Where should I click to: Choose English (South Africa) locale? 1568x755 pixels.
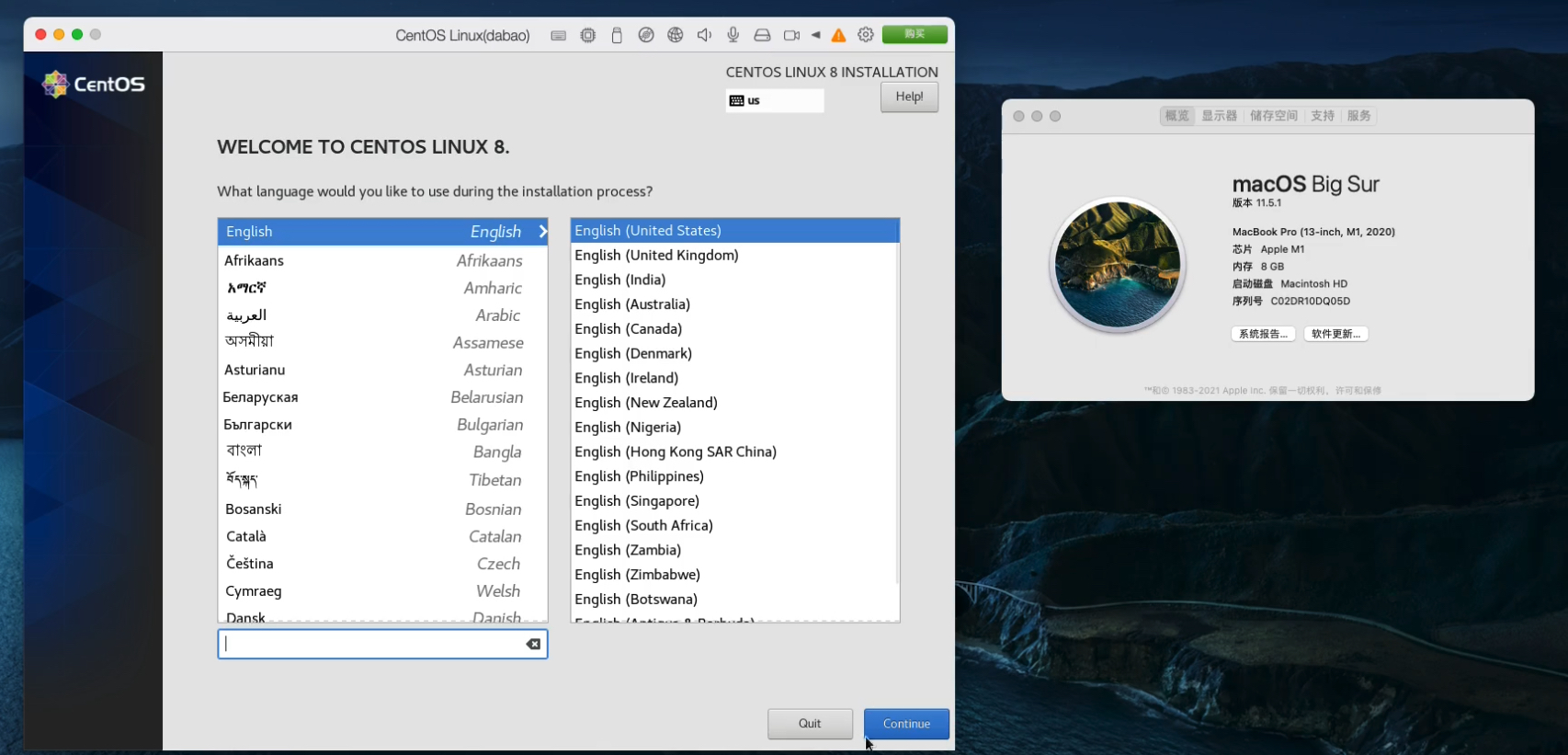[733, 526]
